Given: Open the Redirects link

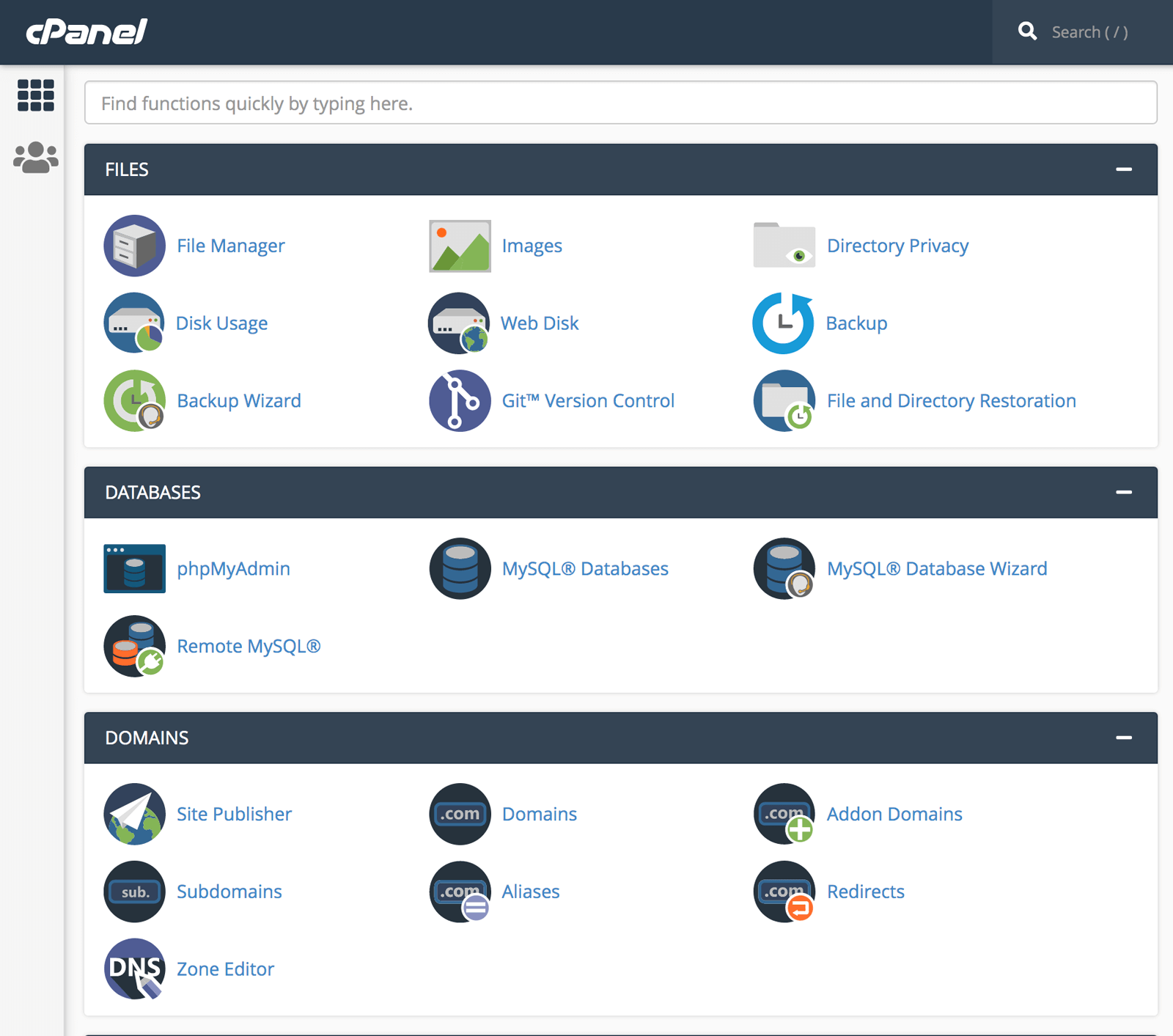Looking at the screenshot, I should (866, 892).
